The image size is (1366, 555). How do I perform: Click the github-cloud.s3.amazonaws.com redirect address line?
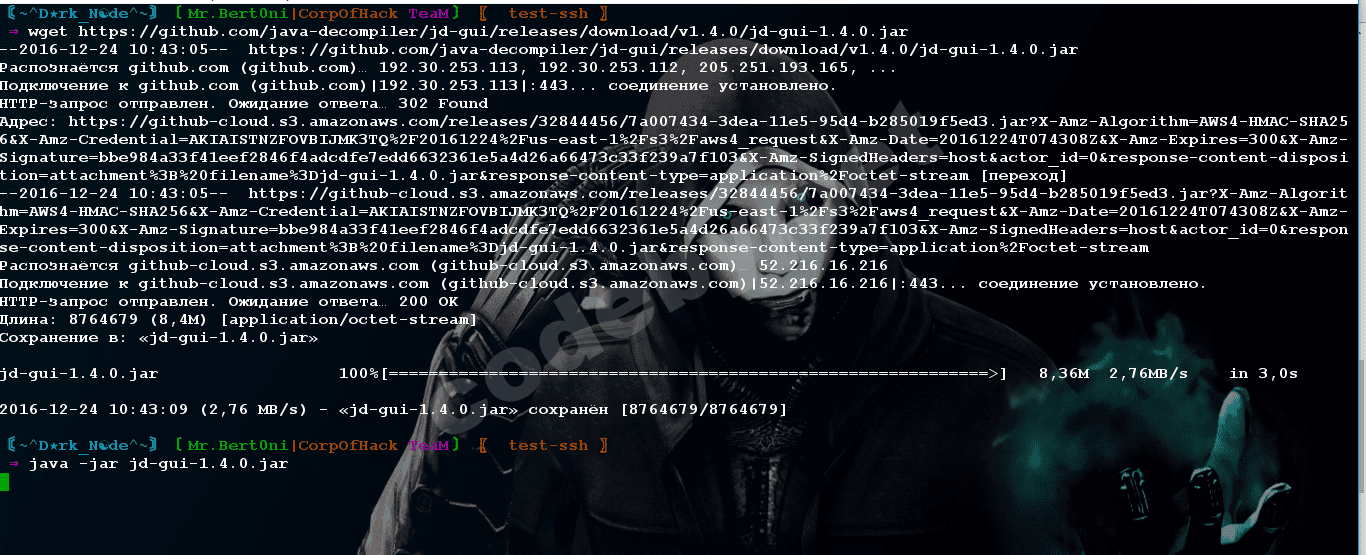point(674,148)
